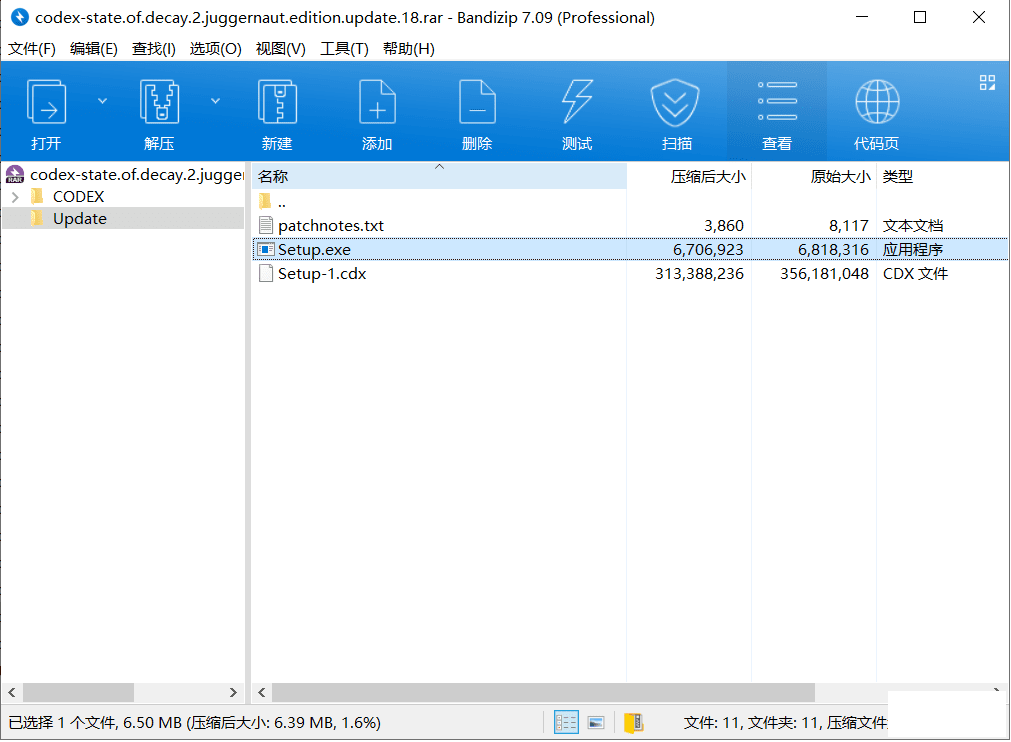1011x742 pixels.
Task: Click the Open (打开) archive toolbar icon
Action: [x=46, y=102]
